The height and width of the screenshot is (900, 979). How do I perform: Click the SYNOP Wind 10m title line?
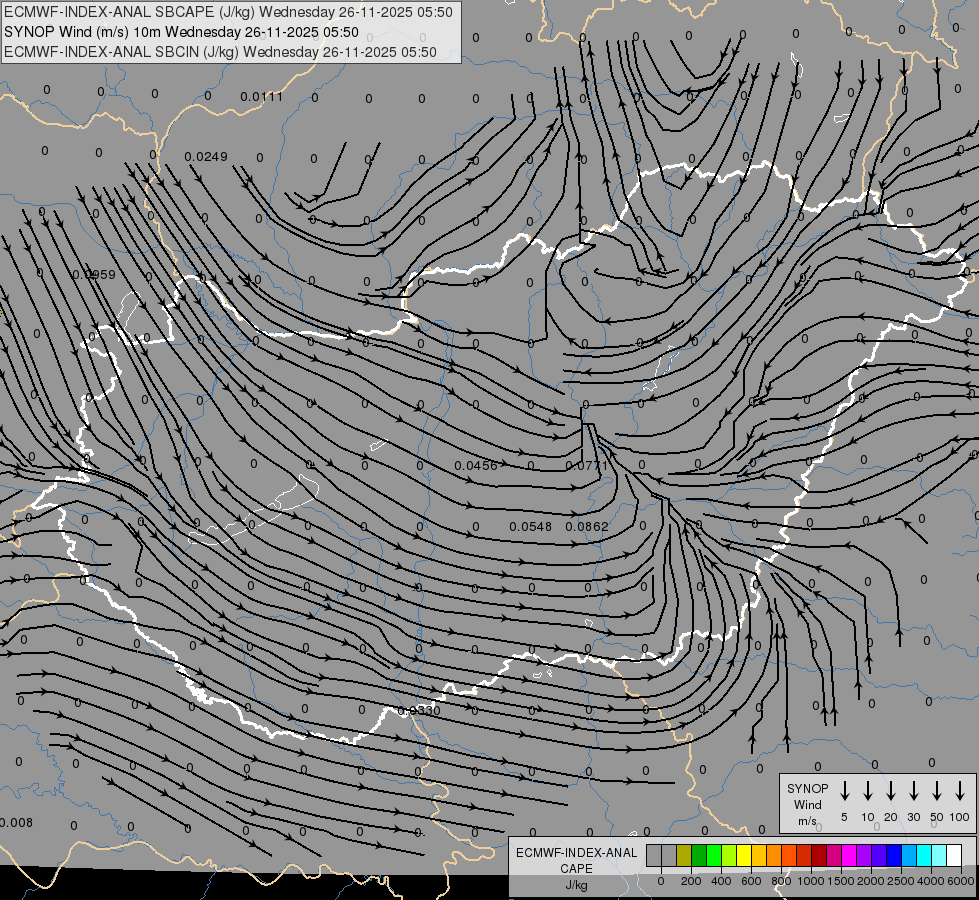coord(182,32)
